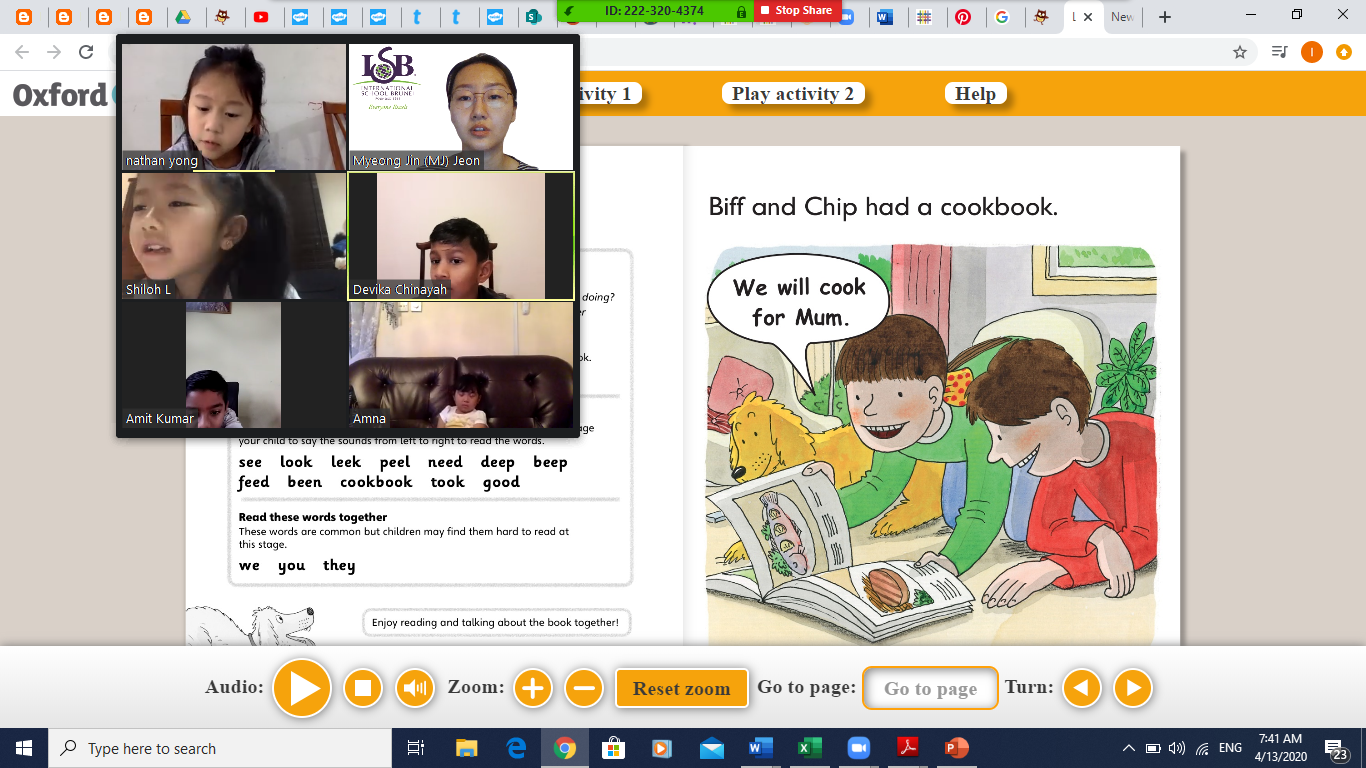Open PowerPoint from the taskbar
The width and height of the screenshot is (1366, 768).
[x=956, y=748]
